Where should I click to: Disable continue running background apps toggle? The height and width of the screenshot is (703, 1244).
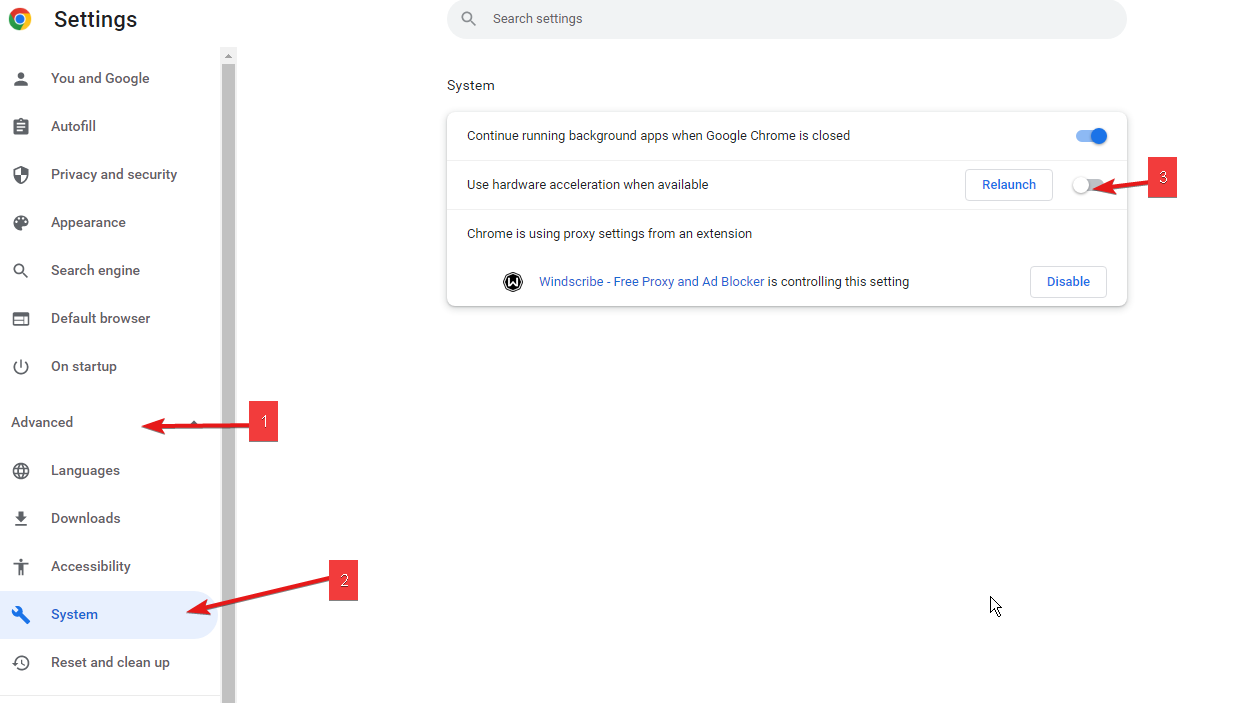(1091, 135)
